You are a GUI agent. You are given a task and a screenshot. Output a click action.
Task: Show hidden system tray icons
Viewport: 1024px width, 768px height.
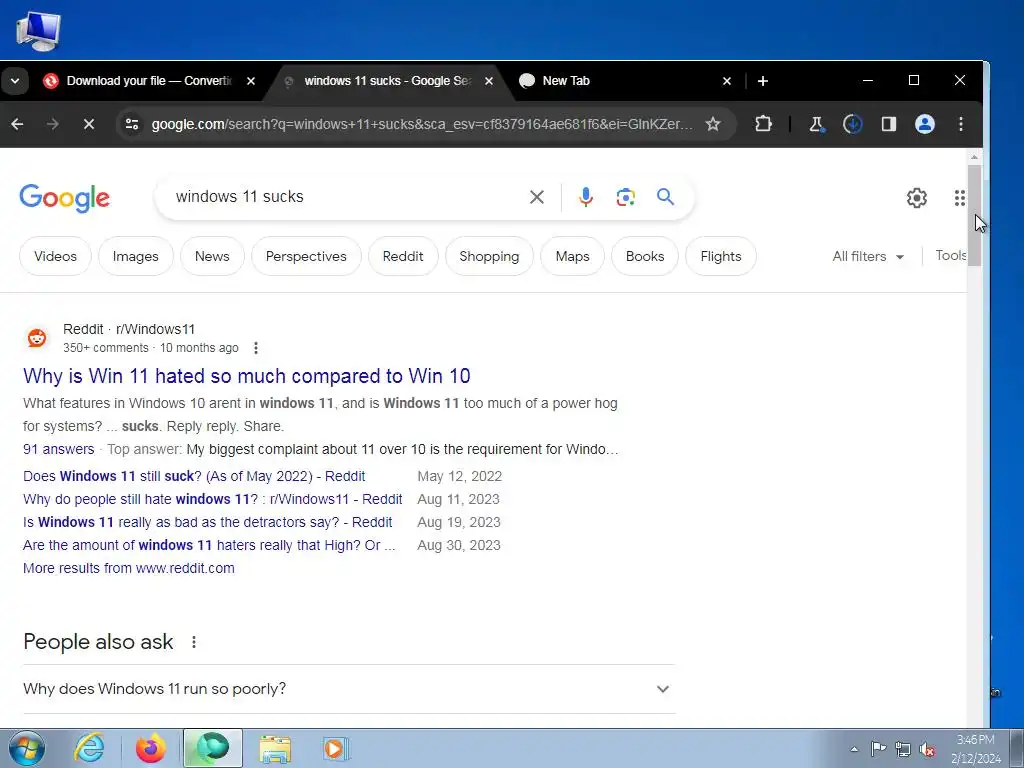[x=854, y=749]
